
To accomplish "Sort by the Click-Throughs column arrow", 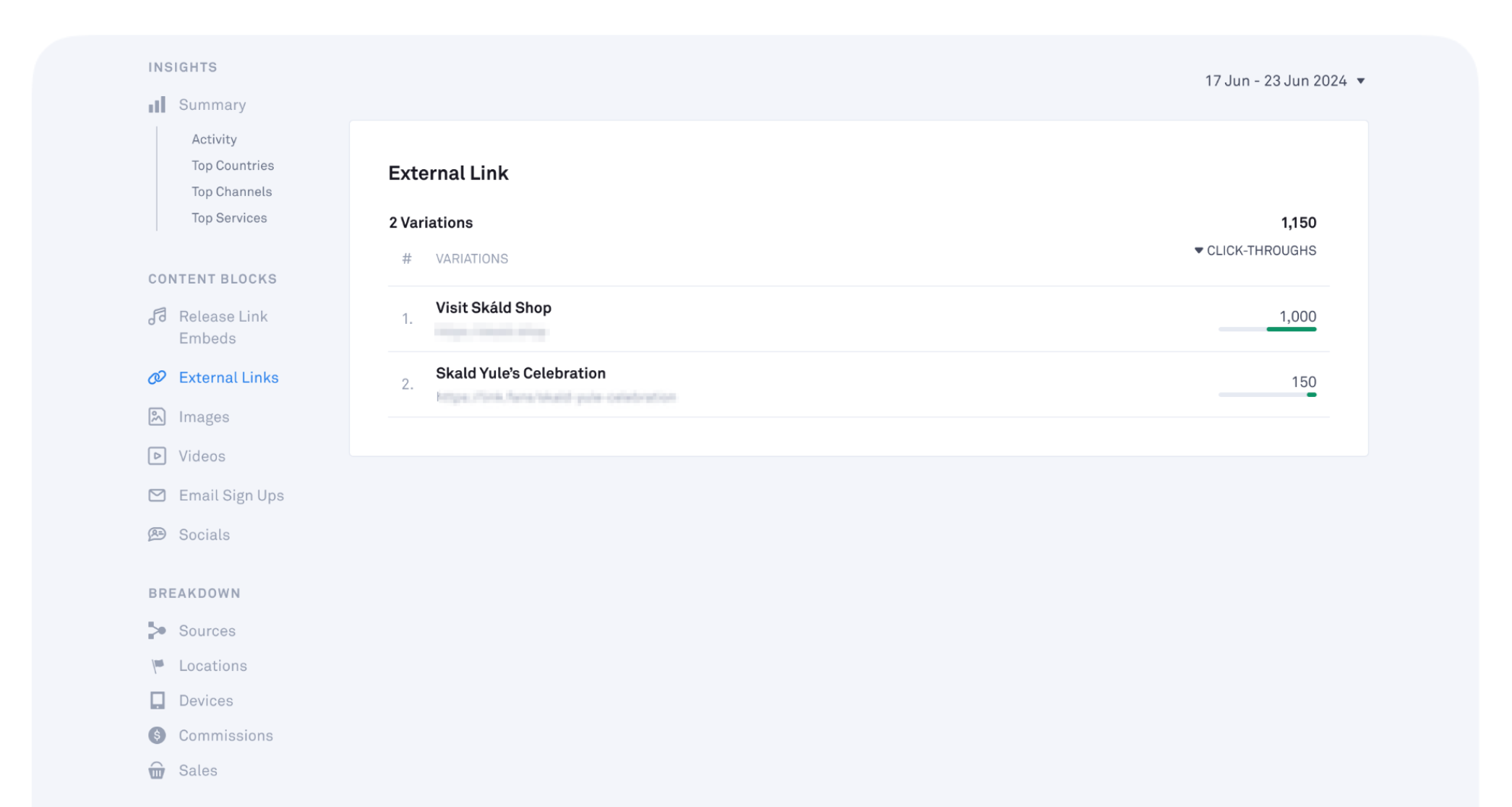I will click(1198, 251).
